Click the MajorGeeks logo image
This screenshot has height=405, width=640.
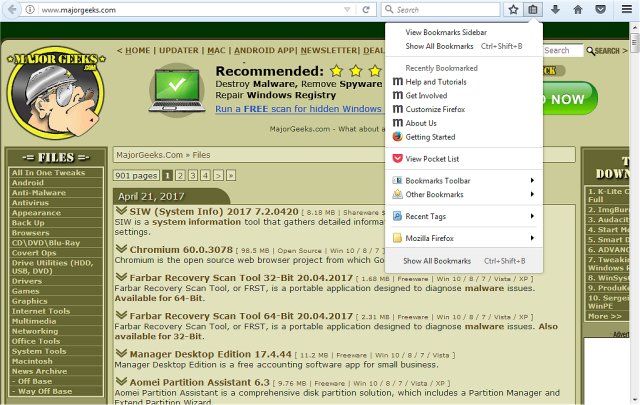[x=55, y=93]
